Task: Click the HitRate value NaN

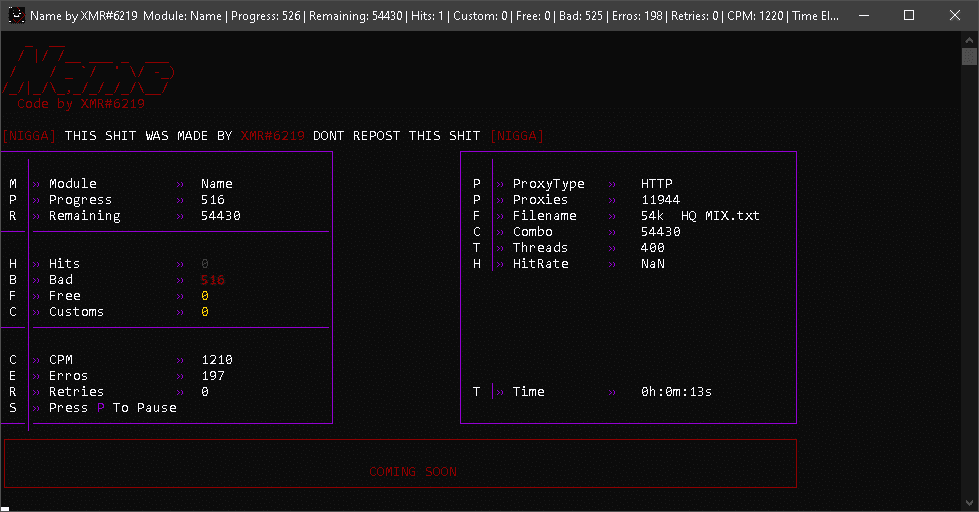Action: pyautogui.click(x=652, y=264)
